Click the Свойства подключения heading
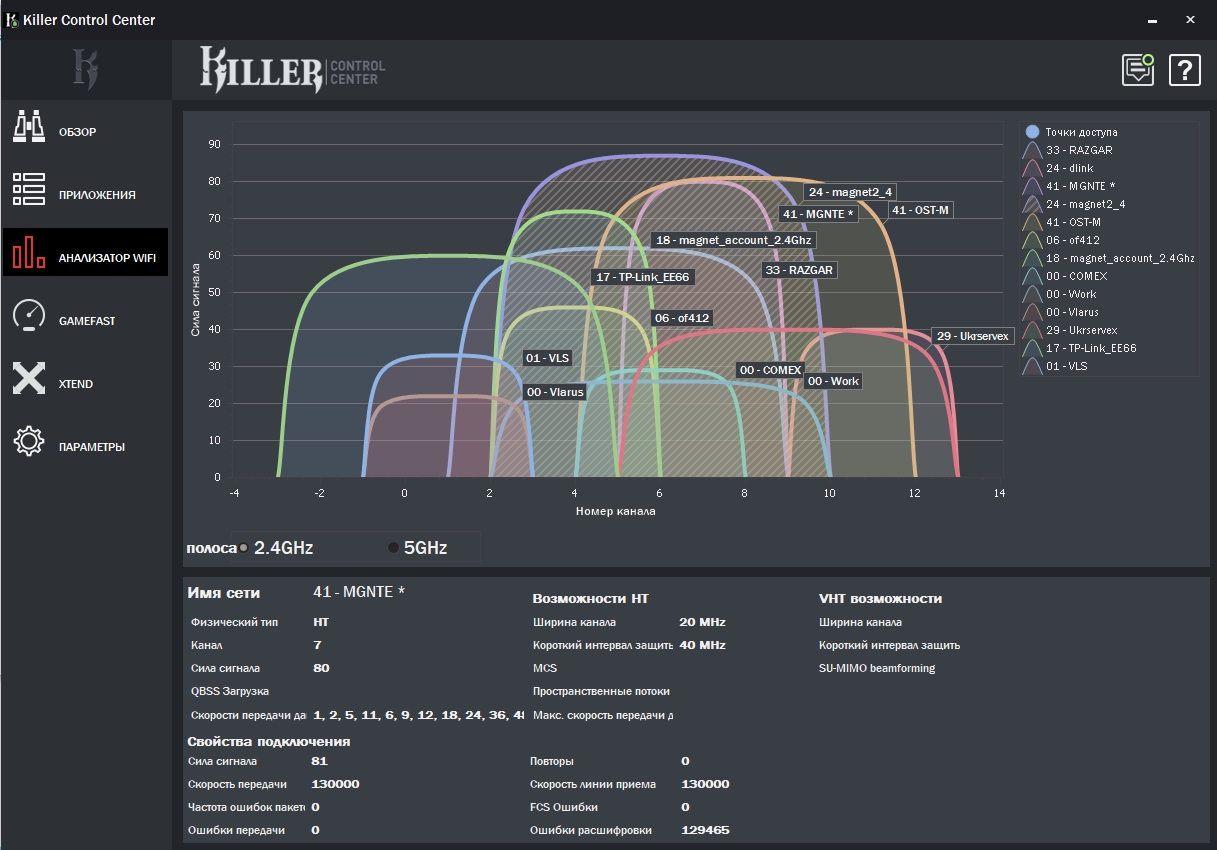This screenshot has width=1217, height=850. pos(269,741)
